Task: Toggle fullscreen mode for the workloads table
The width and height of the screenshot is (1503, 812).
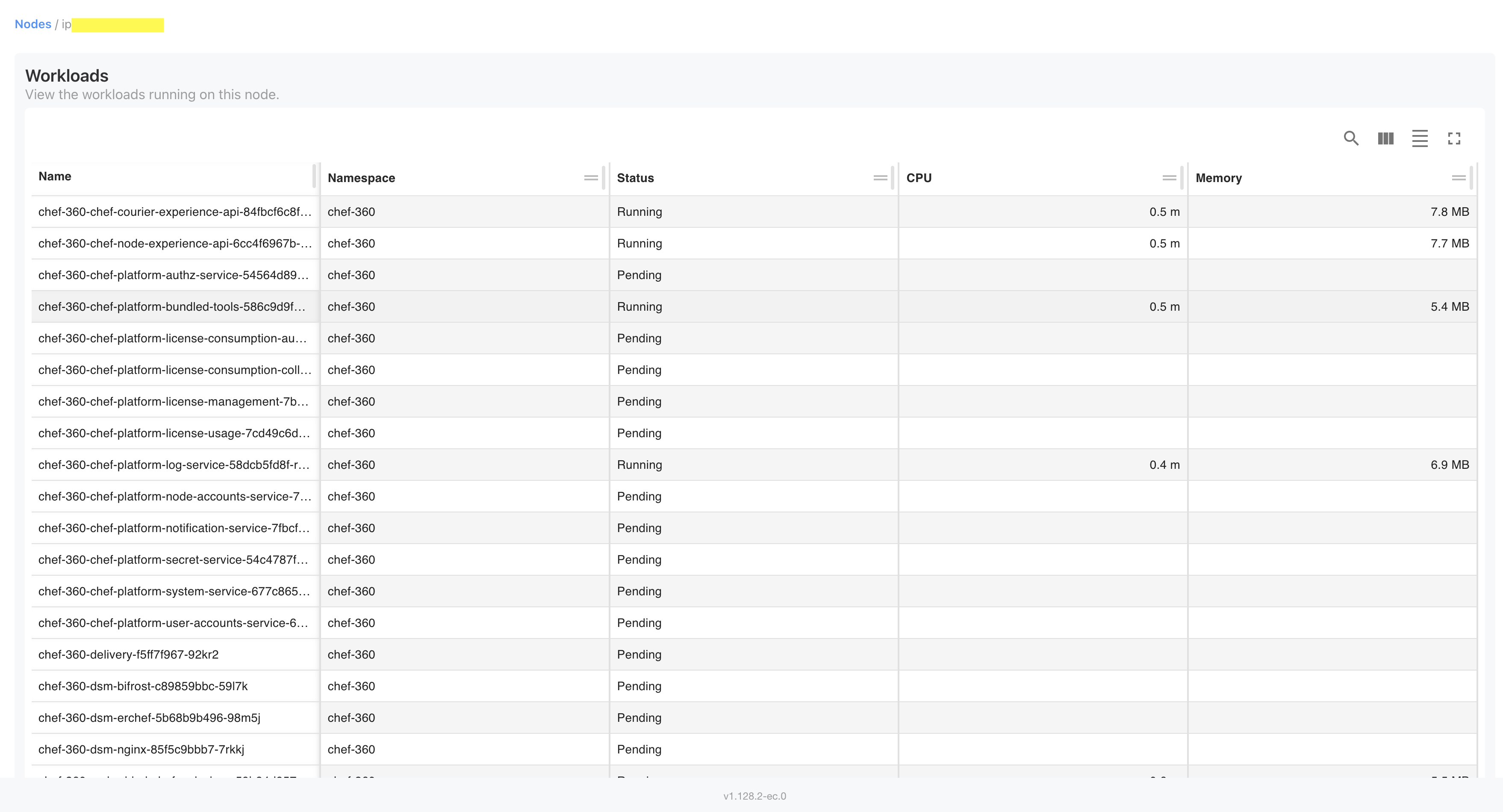Action: (1454, 139)
